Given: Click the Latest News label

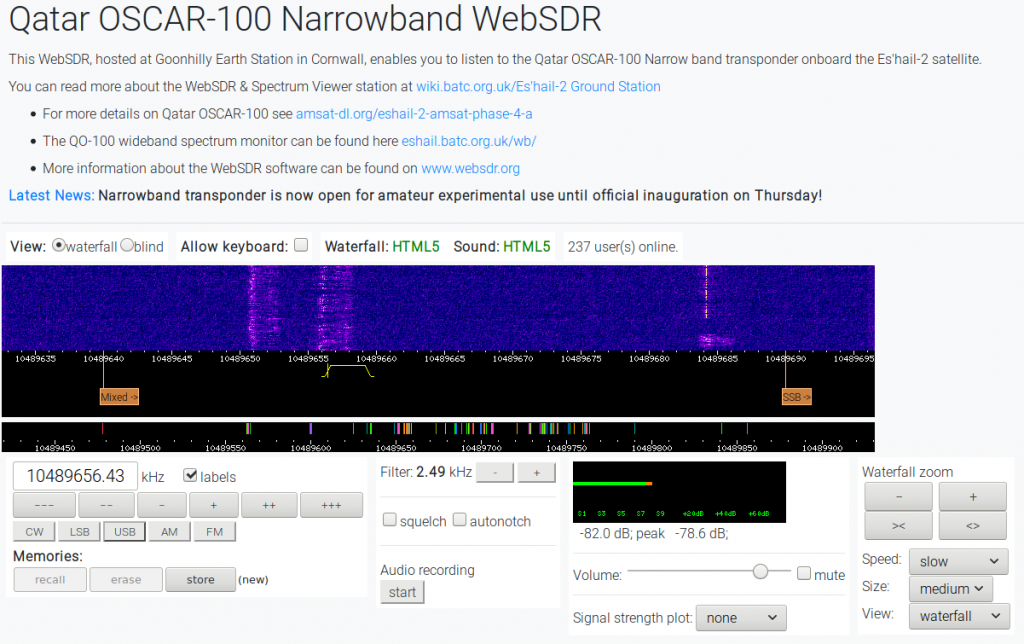Looking at the screenshot, I should click(x=52, y=195).
